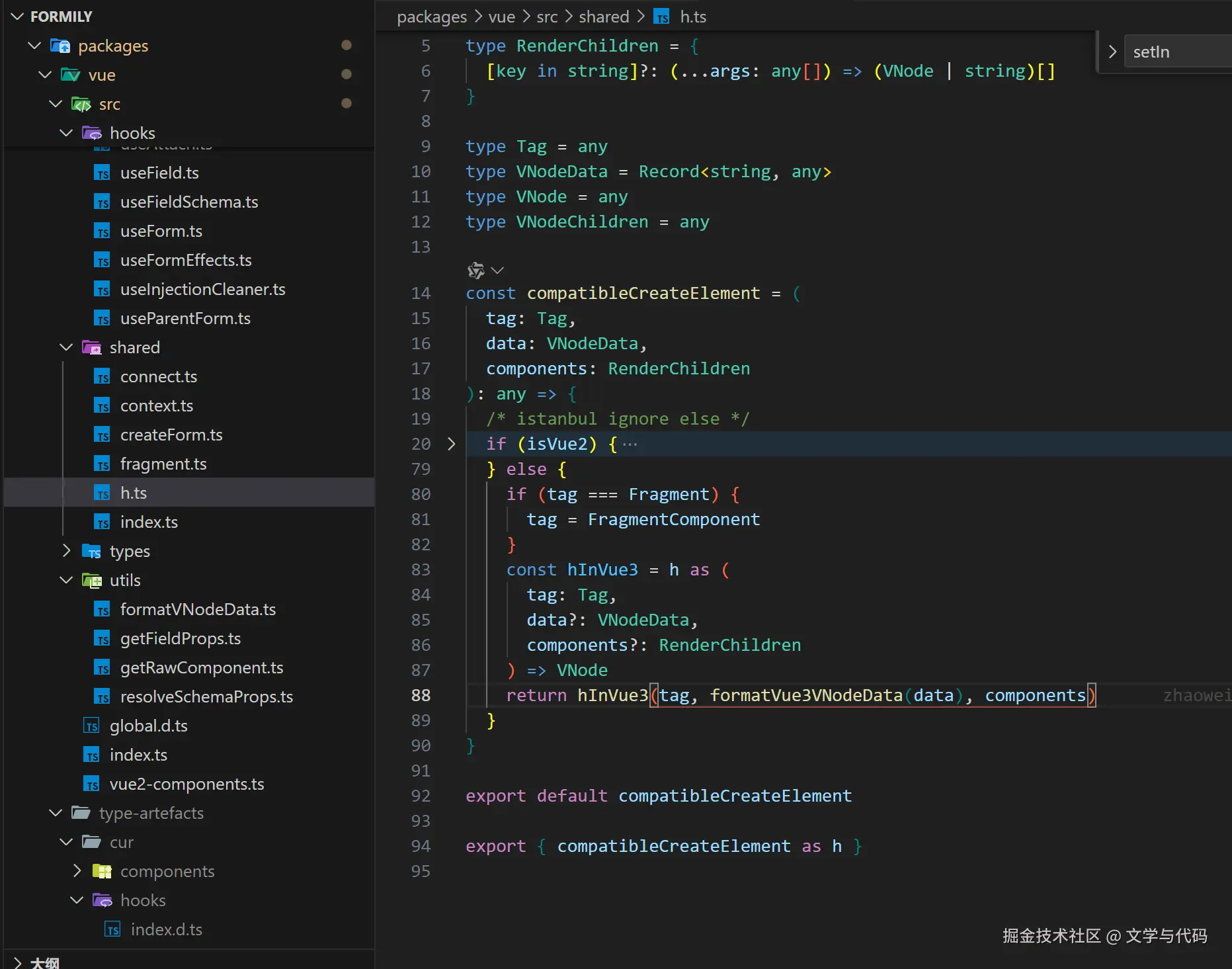Click the hooks folder icon under src
1232x969 pixels.
click(x=92, y=133)
